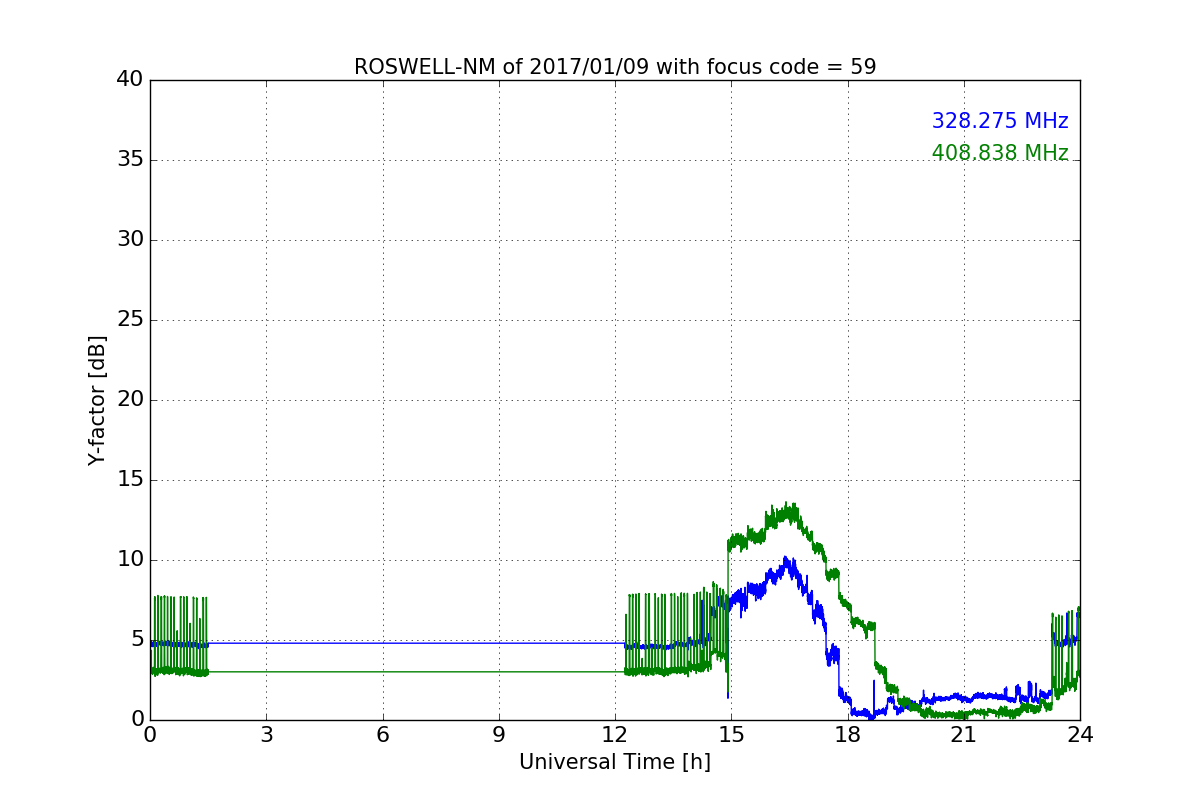Click the plot title ROSWELL-NM of 2017/01/09

[615, 67]
